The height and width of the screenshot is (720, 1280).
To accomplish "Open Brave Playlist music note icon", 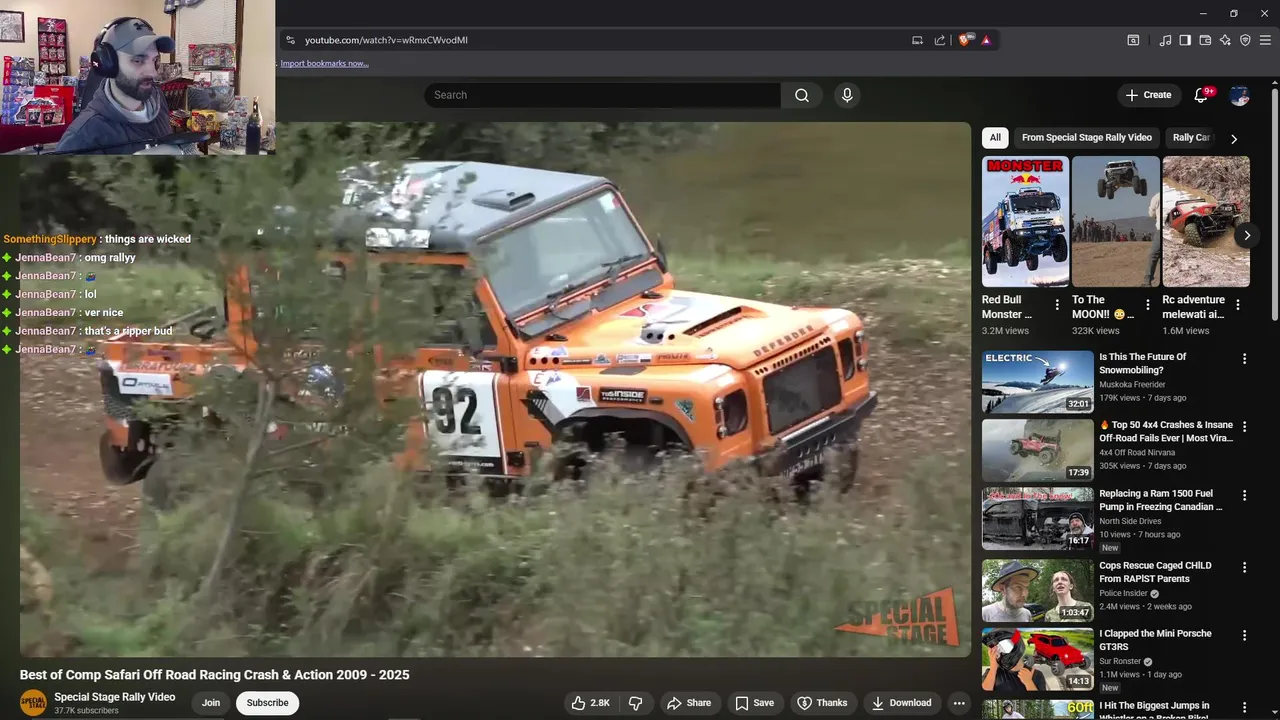I will 1165,40.
